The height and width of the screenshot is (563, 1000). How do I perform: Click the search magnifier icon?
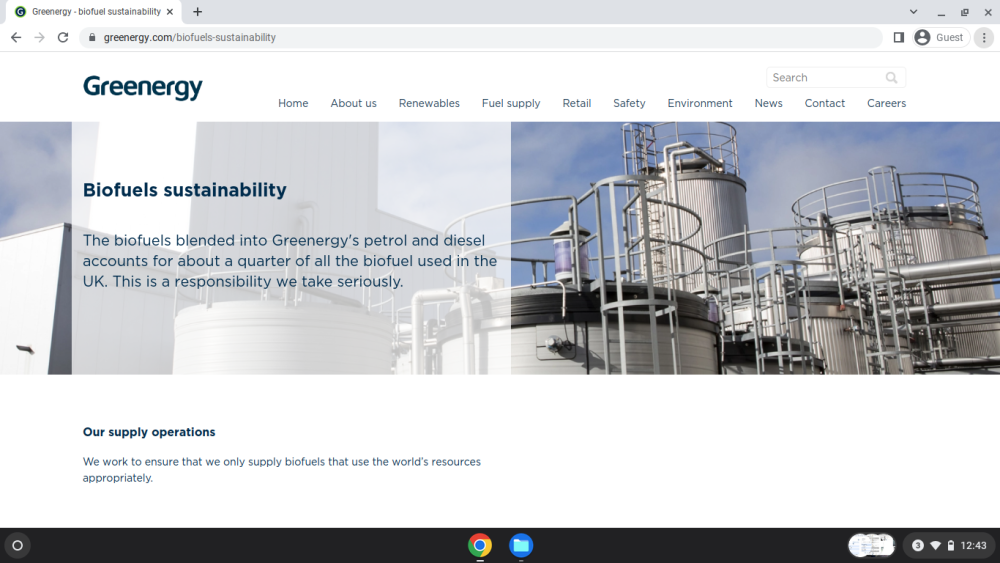click(891, 78)
